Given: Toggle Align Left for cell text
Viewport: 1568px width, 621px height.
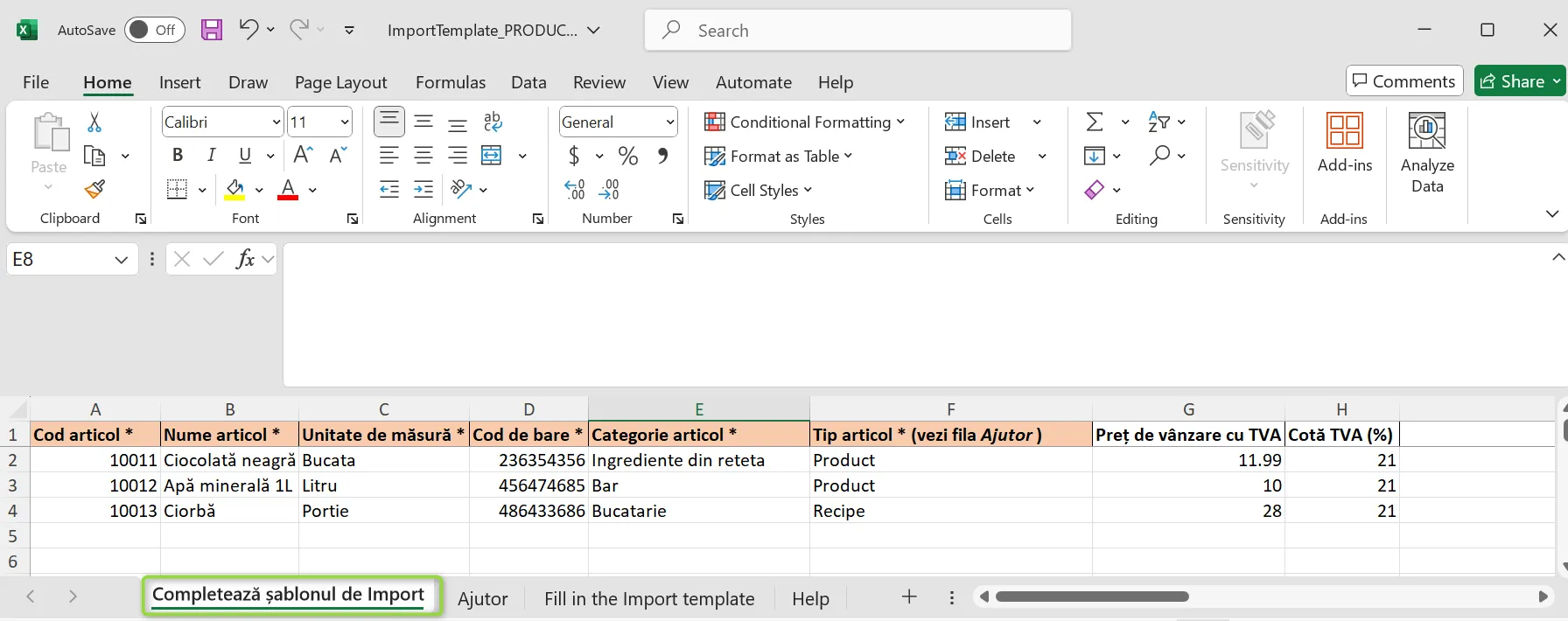Looking at the screenshot, I should pyautogui.click(x=389, y=156).
